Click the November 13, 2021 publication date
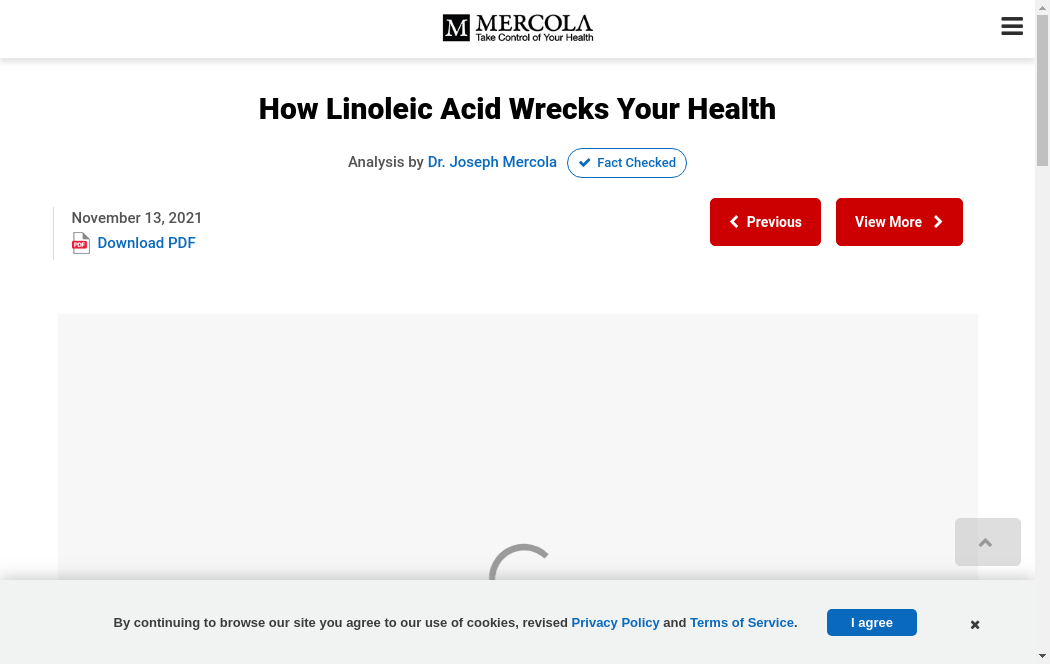The width and height of the screenshot is (1050, 664). coord(137,218)
